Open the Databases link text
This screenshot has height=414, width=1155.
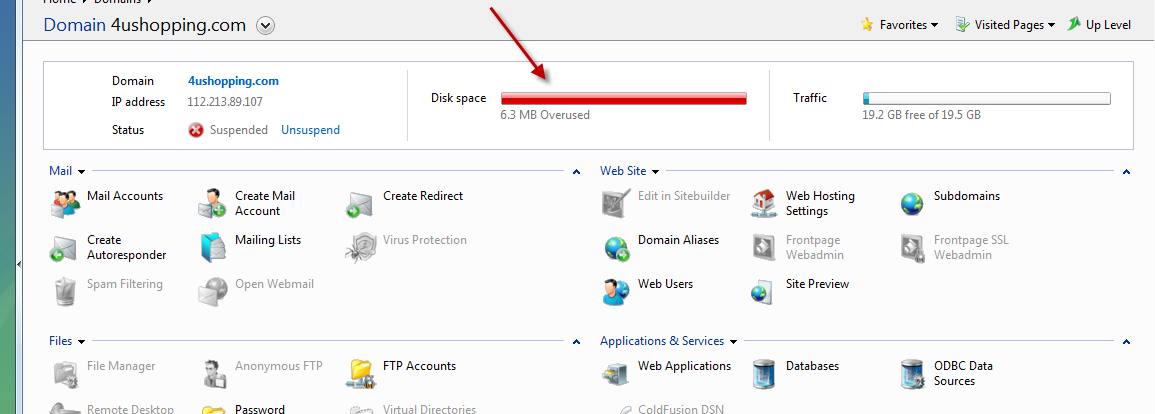(x=812, y=366)
